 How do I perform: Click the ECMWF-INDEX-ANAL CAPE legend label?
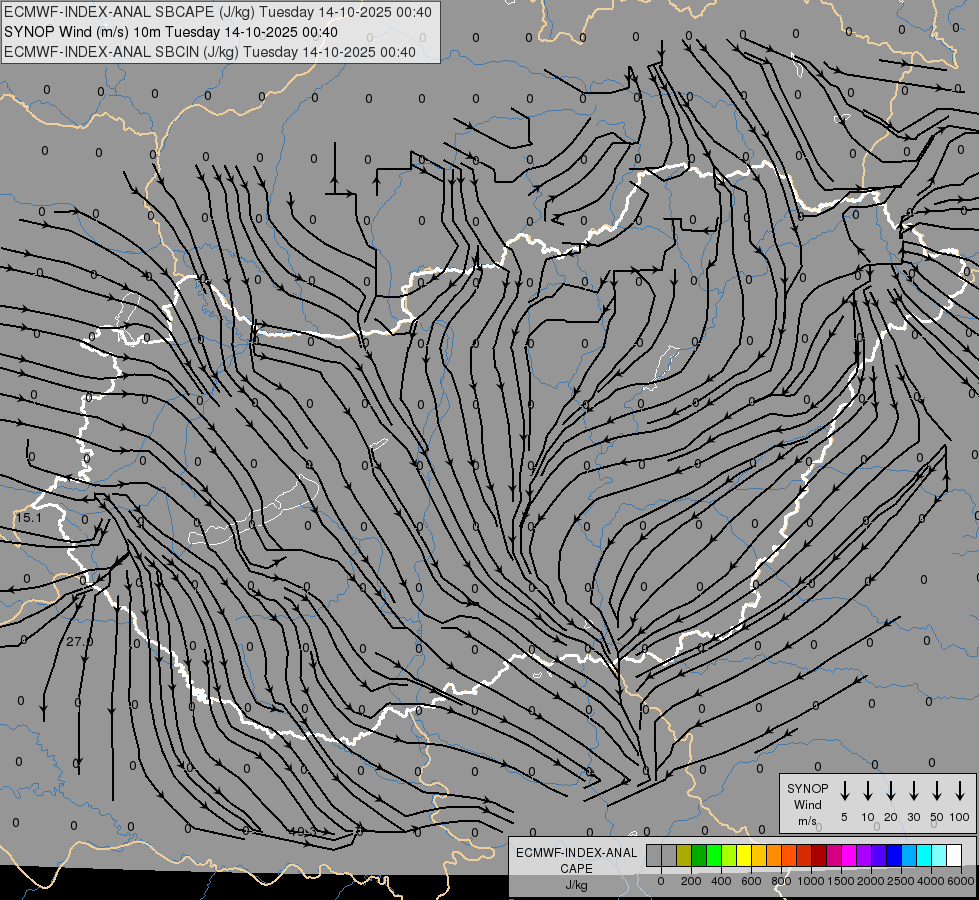click(x=576, y=861)
